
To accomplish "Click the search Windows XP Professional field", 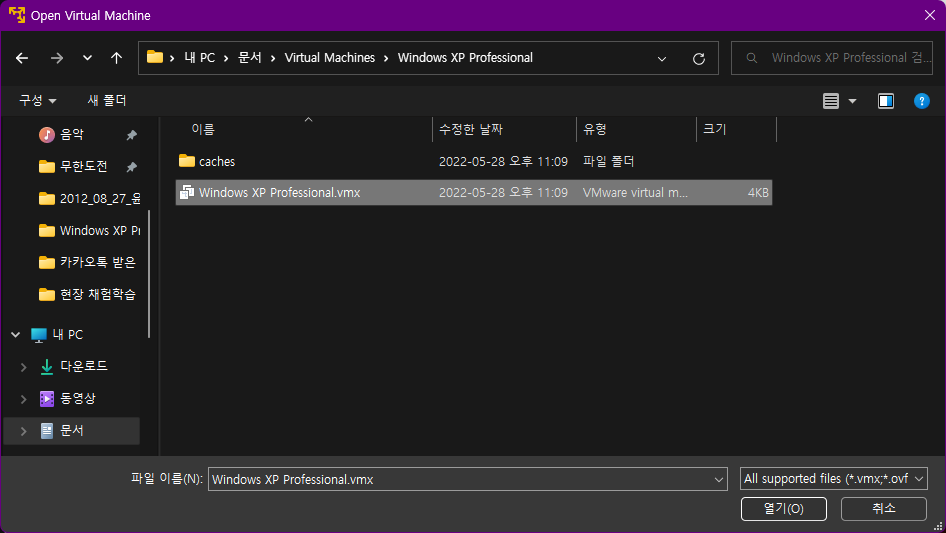I will (832, 58).
